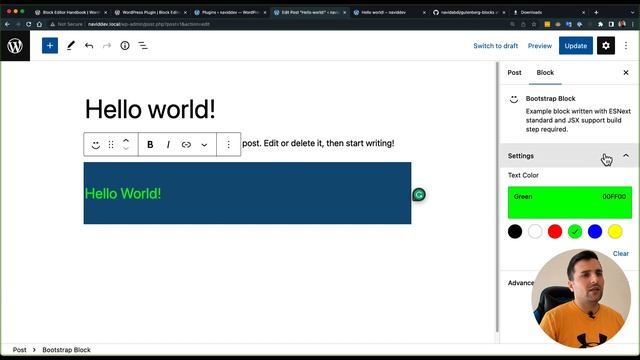Click the Update button

pos(576,46)
